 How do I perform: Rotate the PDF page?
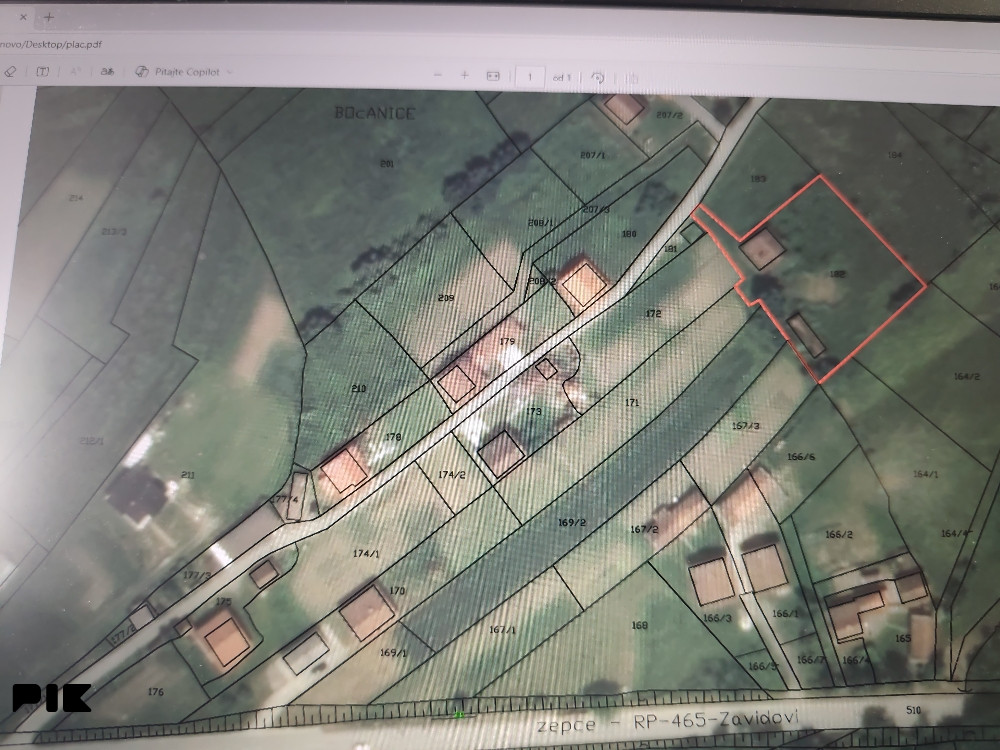click(598, 78)
